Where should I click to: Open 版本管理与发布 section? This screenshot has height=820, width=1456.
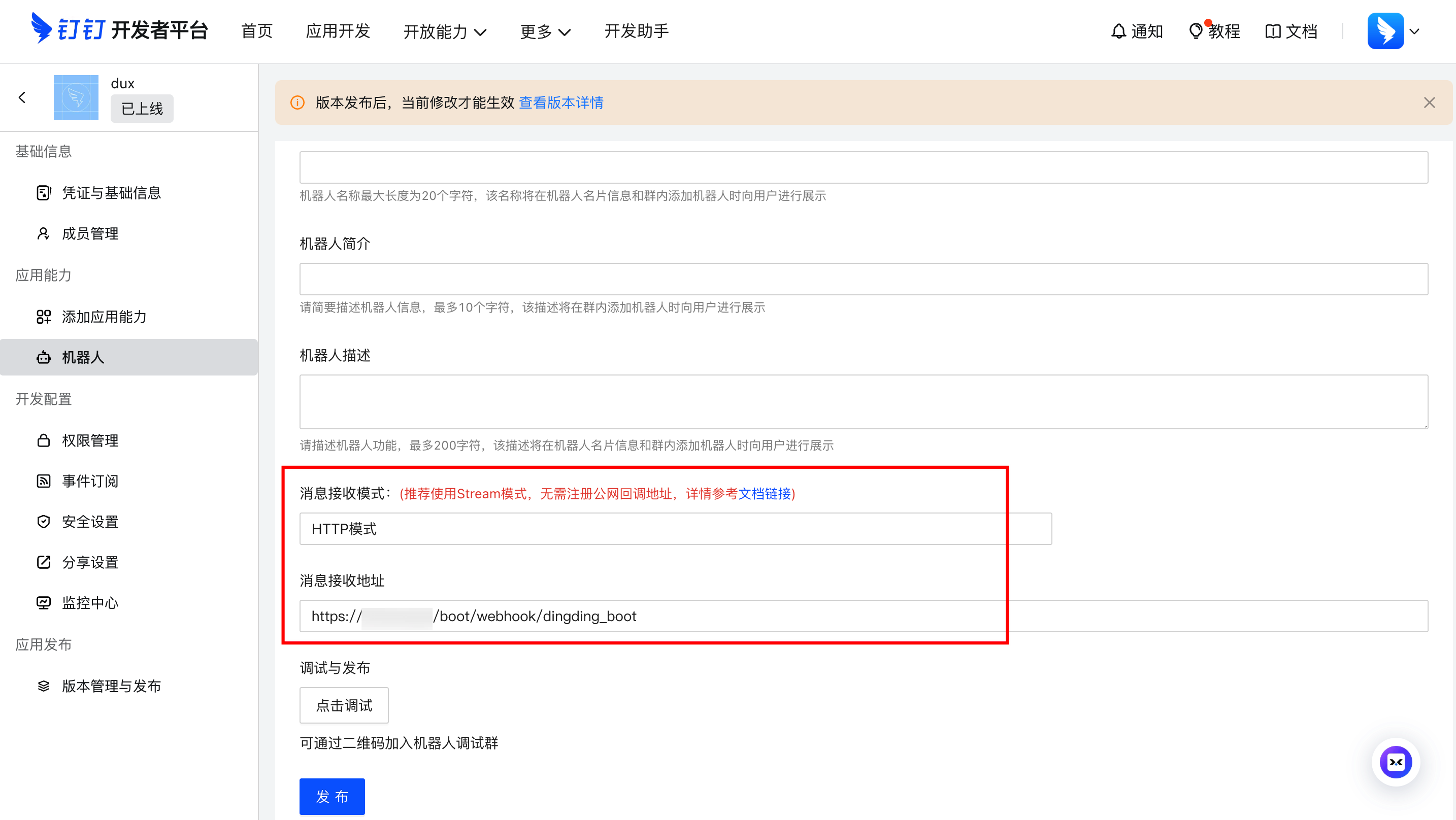click(111, 686)
